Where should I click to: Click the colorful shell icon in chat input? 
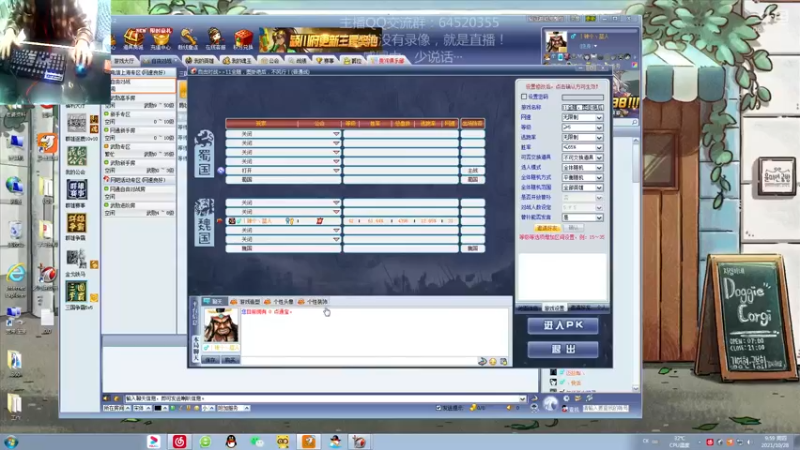point(482,361)
